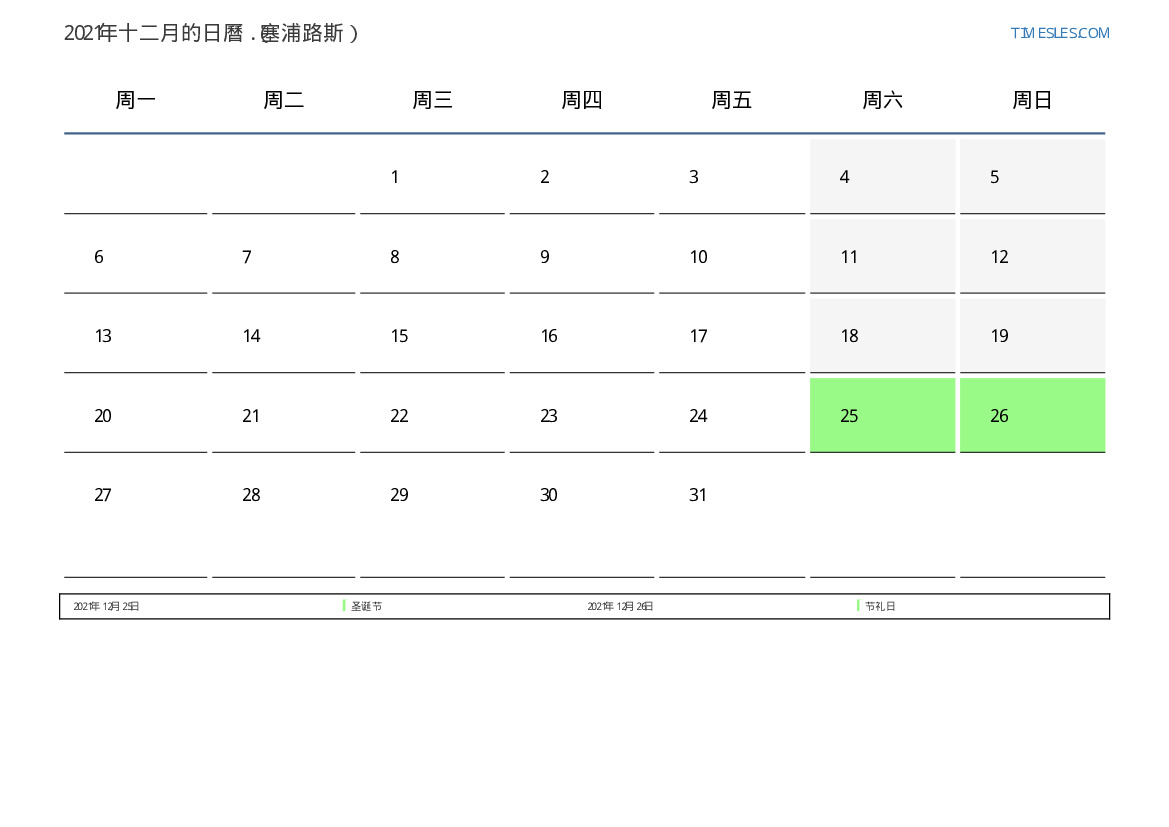Select the 周五 column header

pyautogui.click(x=731, y=100)
